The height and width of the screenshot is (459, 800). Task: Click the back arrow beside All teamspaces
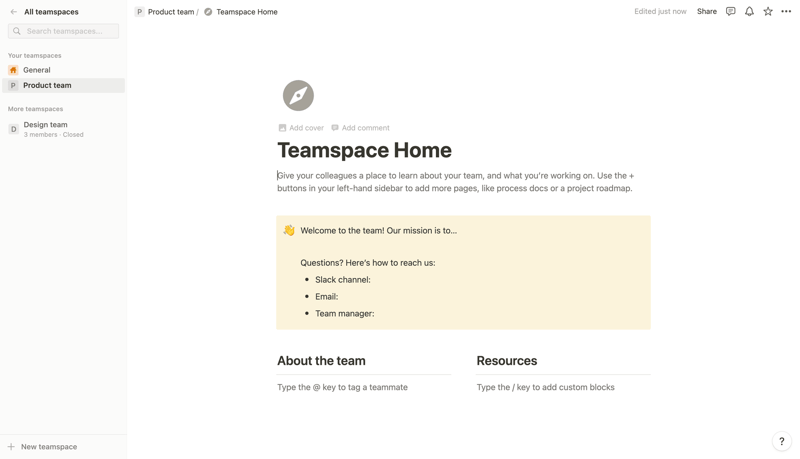14,12
